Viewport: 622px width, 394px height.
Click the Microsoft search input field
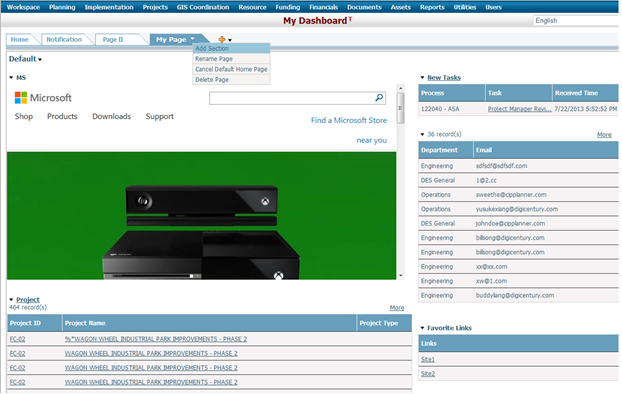click(292, 98)
